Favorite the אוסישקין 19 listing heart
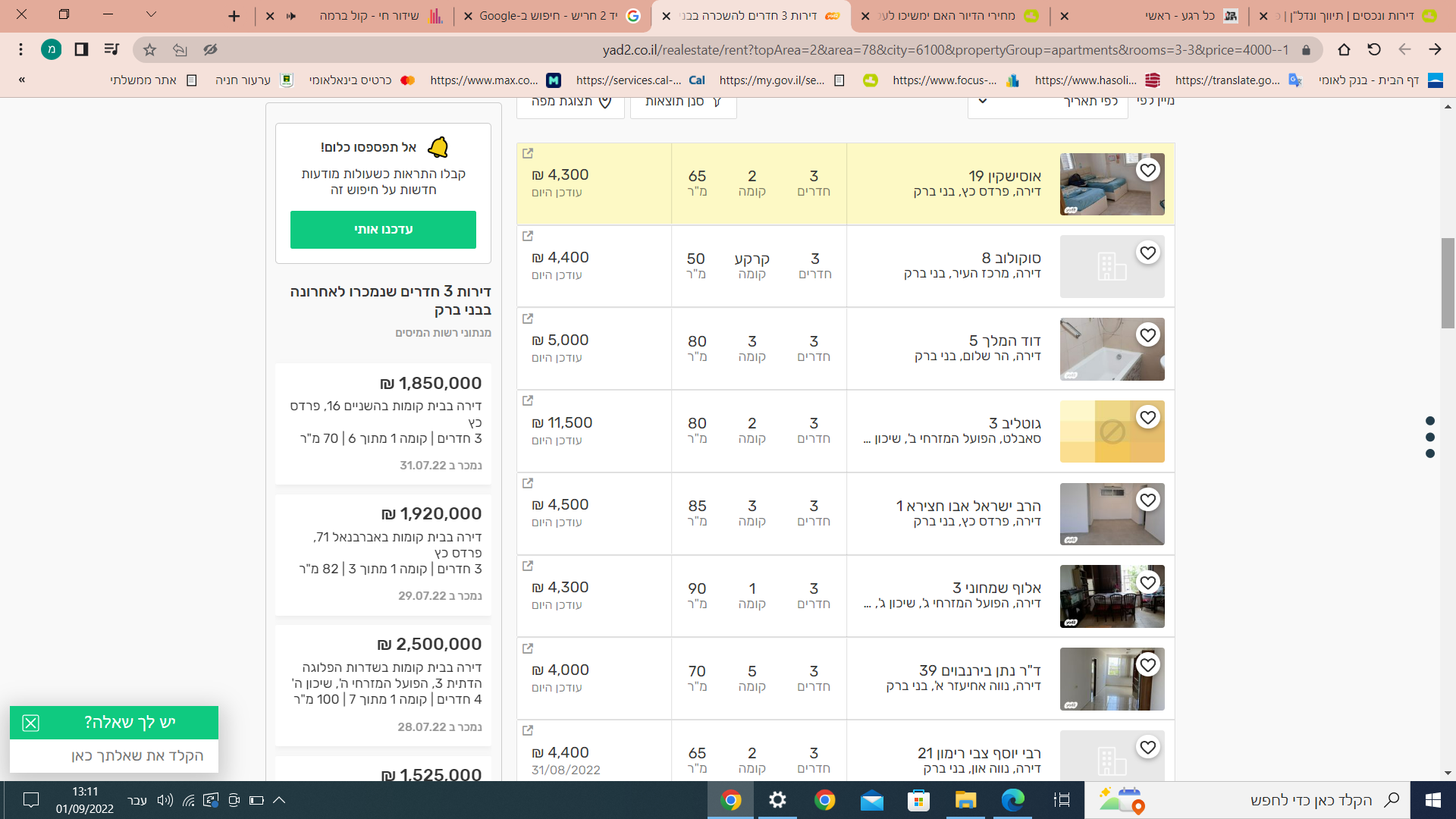The image size is (1456, 819). click(1148, 171)
